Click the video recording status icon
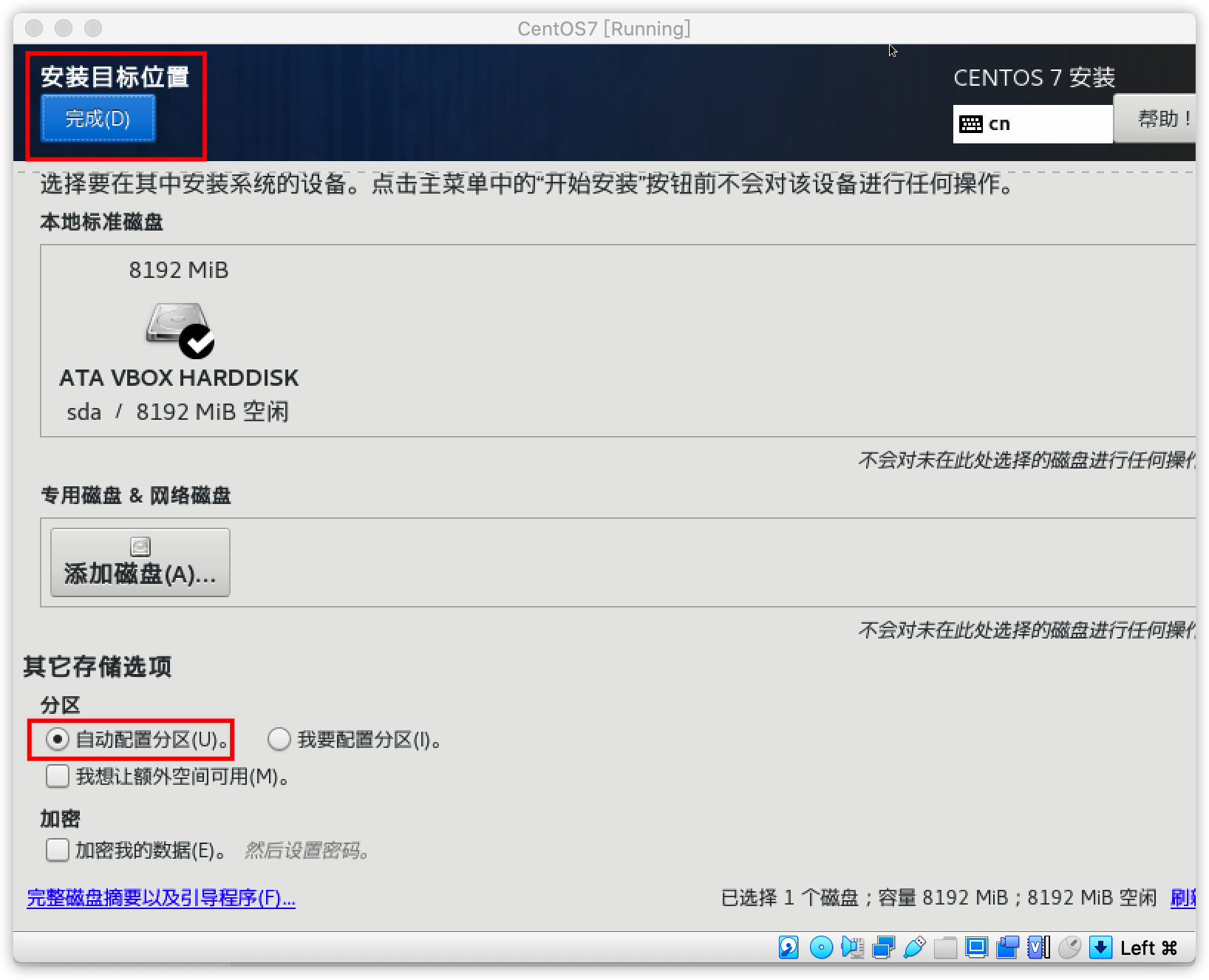Image resolution: width=1209 pixels, height=980 pixels. tap(1007, 947)
